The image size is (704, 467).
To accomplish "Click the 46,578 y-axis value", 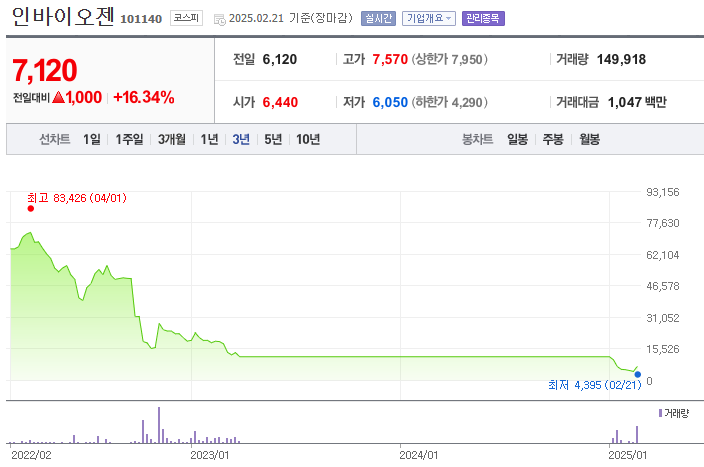I will click(663, 286).
